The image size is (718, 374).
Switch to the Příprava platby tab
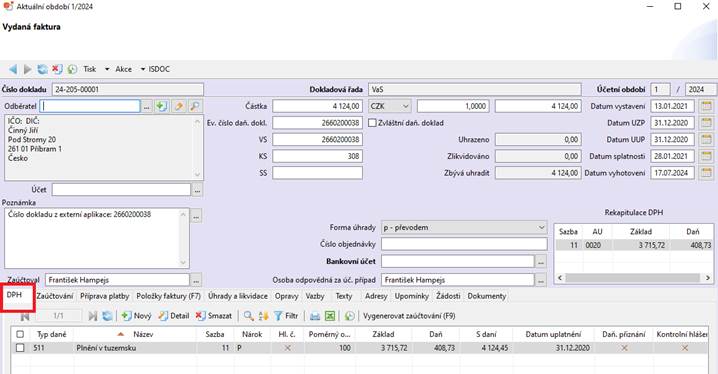point(104,296)
